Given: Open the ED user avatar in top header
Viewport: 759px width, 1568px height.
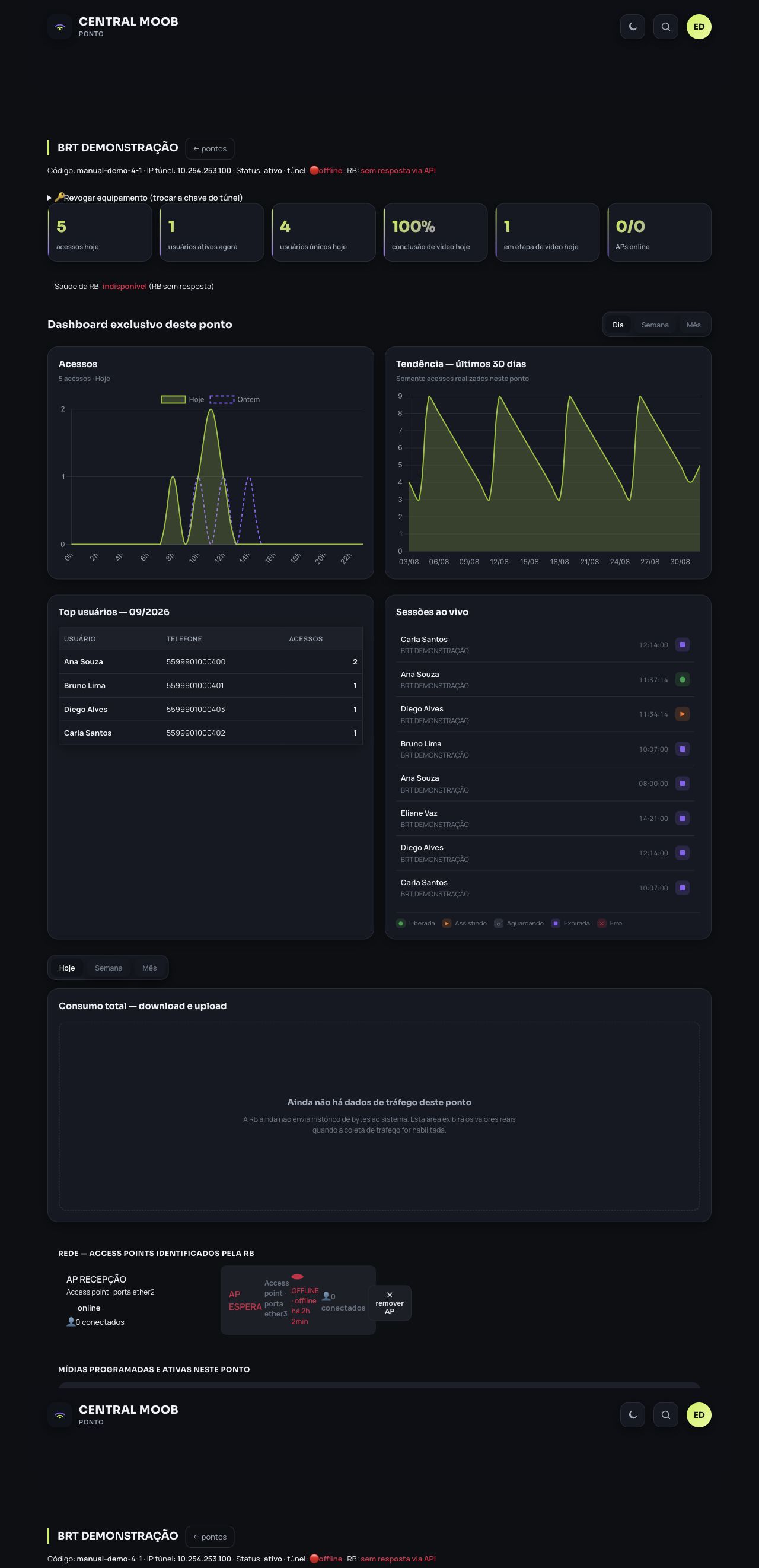Looking at the screenshot, I should pyautogui.click(x=699, y=27).
